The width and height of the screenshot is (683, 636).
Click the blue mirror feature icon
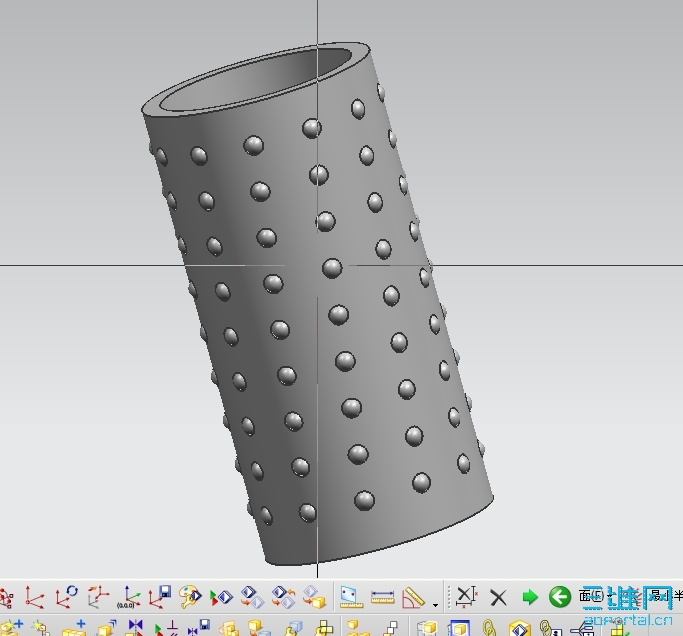click(135, 626)
